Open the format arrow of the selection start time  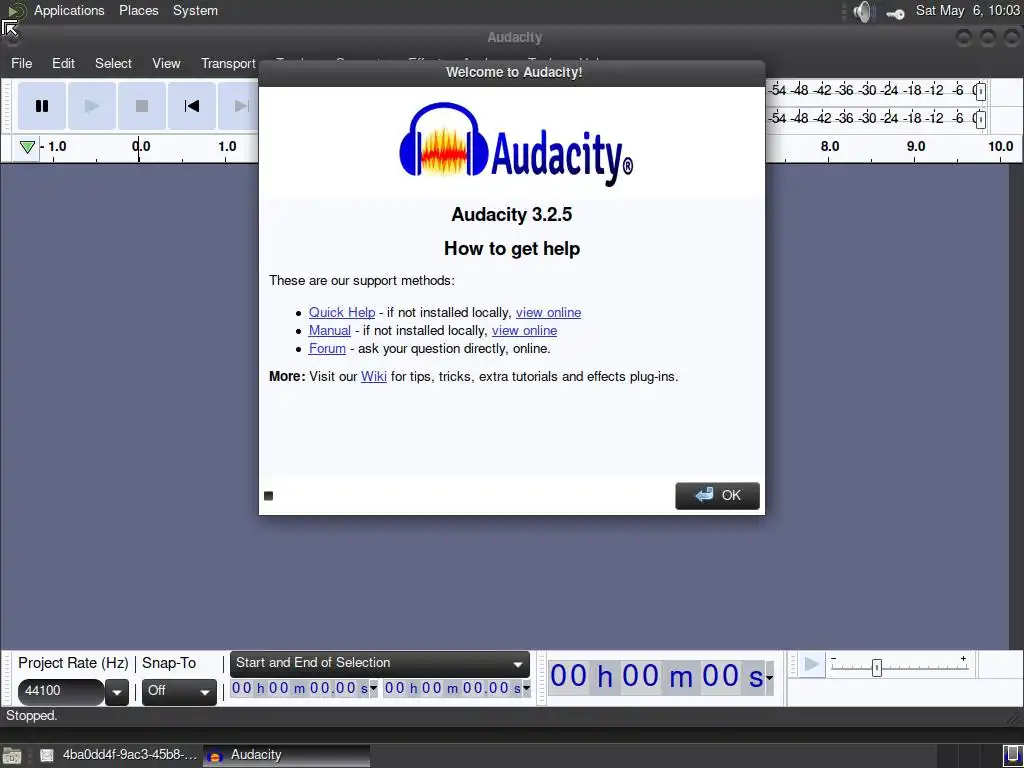[x=374, y=688]
